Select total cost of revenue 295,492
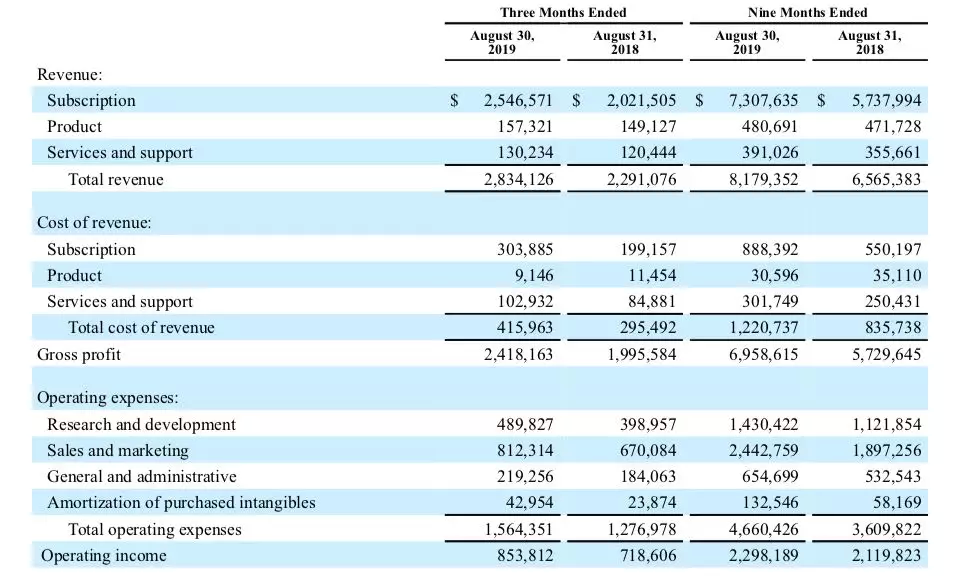 (648, 328)
